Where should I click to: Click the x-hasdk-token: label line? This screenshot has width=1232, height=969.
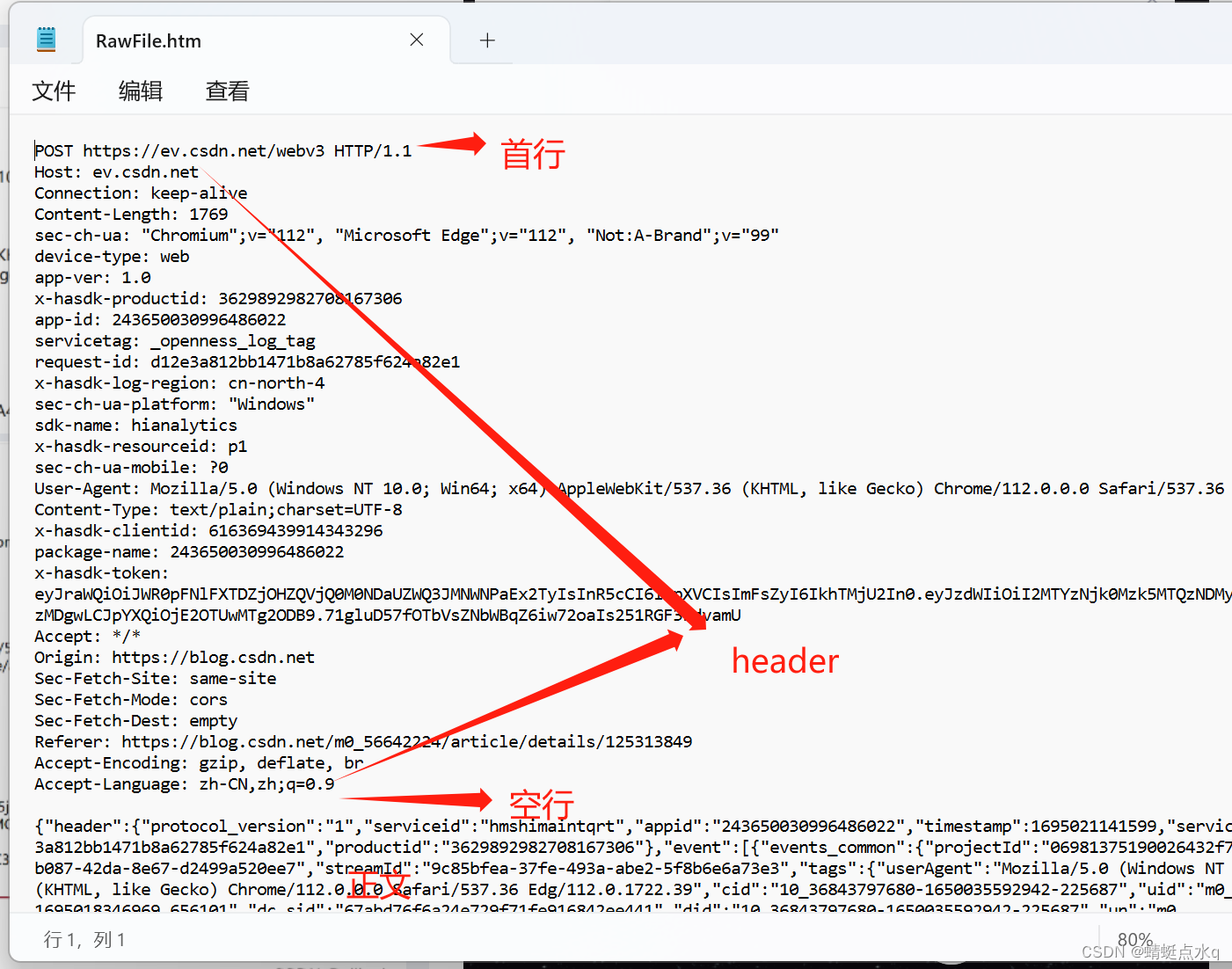pyautogui.click(x=101, y=572)
